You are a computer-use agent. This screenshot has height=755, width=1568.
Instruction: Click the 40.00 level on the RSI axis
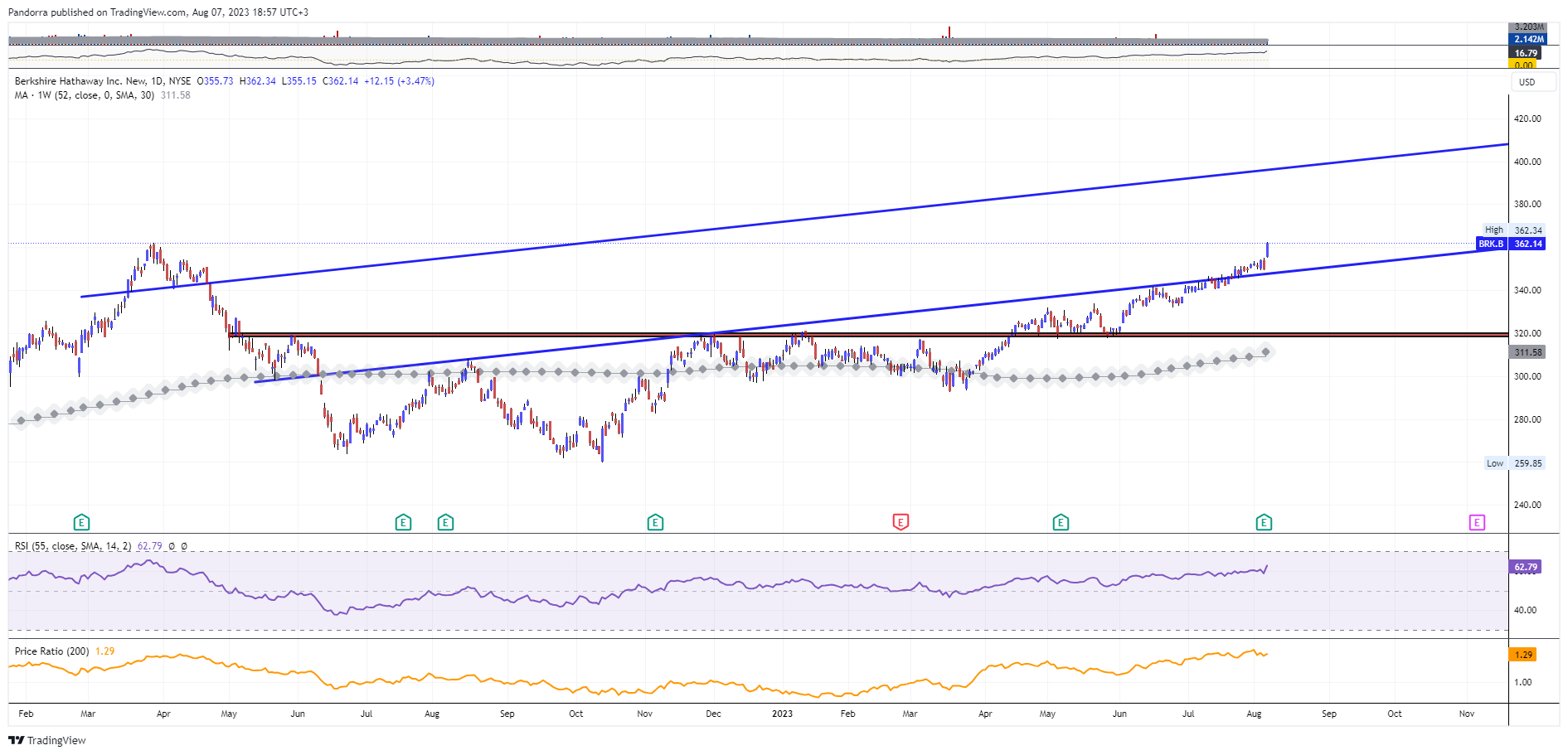1525,610
